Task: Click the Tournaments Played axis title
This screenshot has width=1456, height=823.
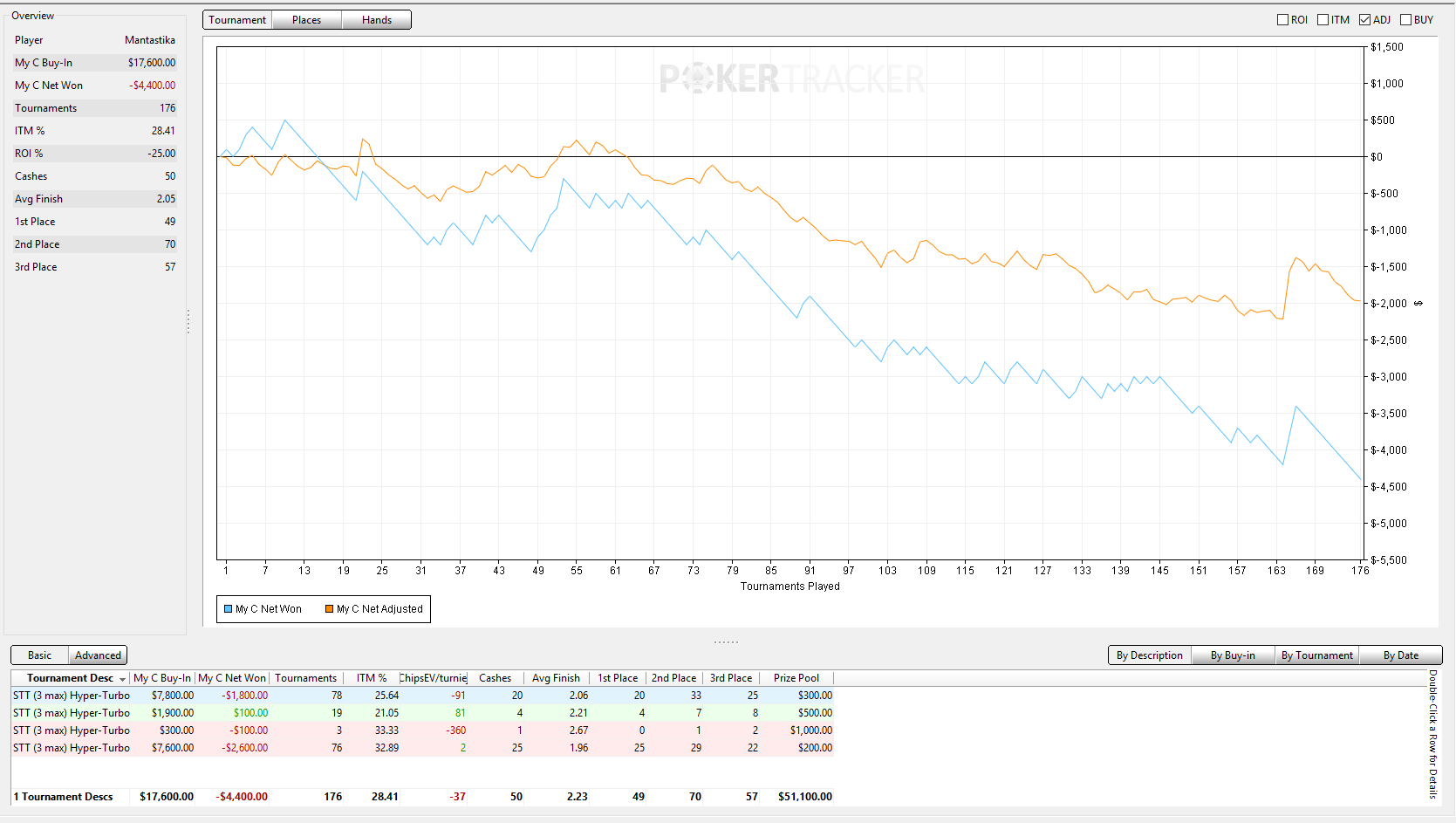Action: point(790,586)
